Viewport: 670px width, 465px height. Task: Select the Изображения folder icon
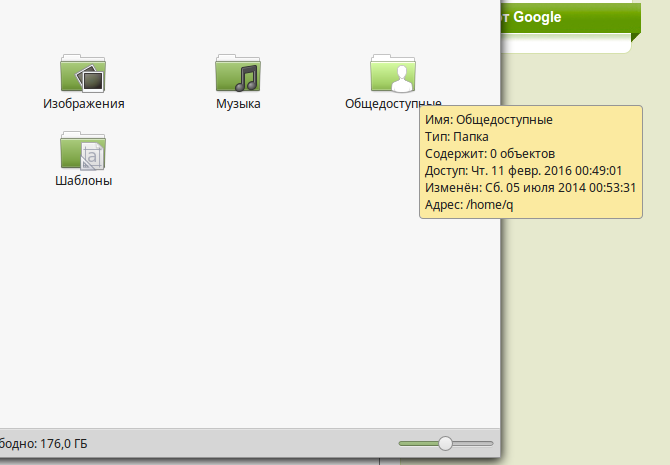(x=84, y=73)
